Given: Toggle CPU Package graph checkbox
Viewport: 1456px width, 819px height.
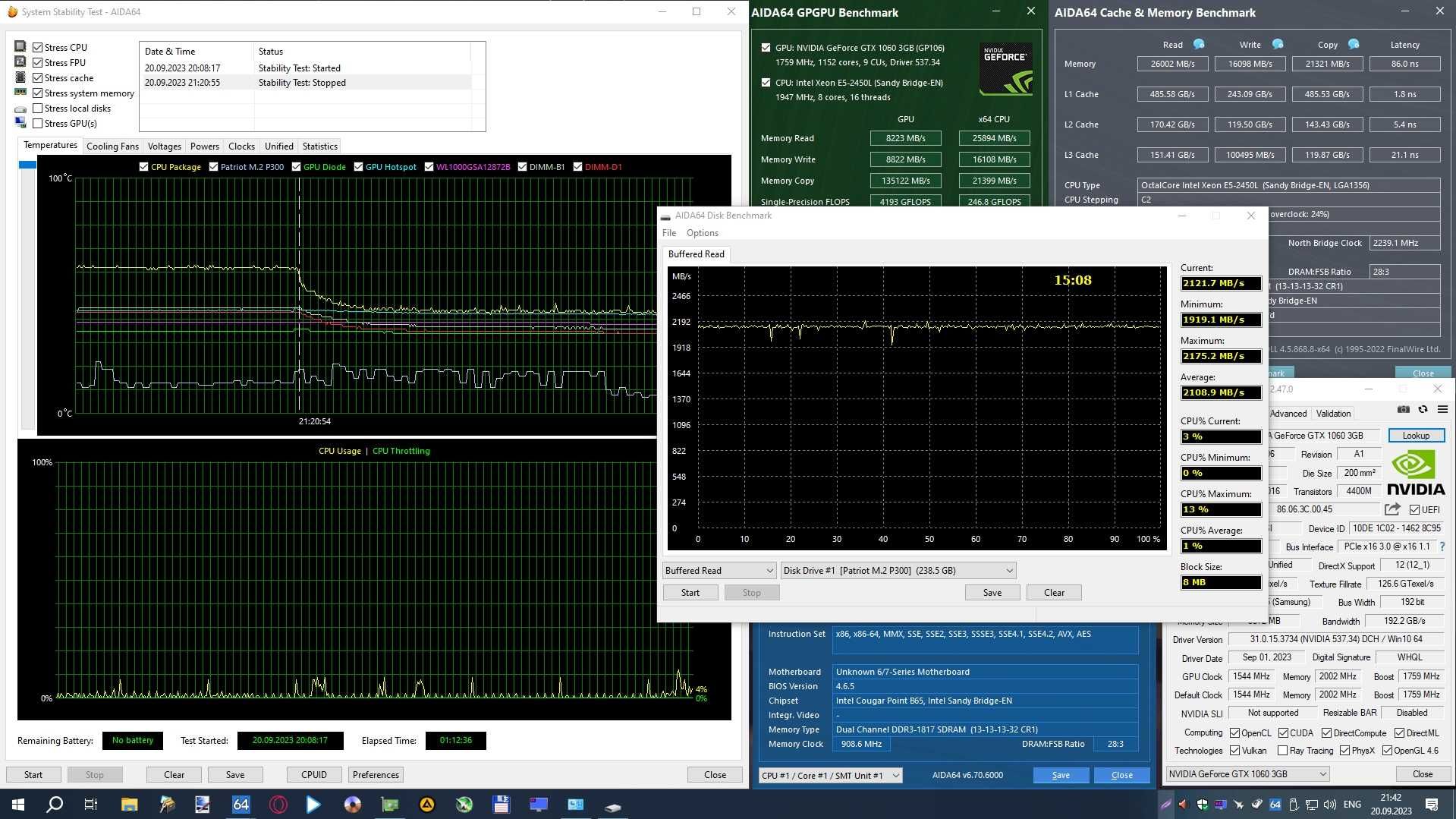Looking at the screenshot, I should click(143, 167).
